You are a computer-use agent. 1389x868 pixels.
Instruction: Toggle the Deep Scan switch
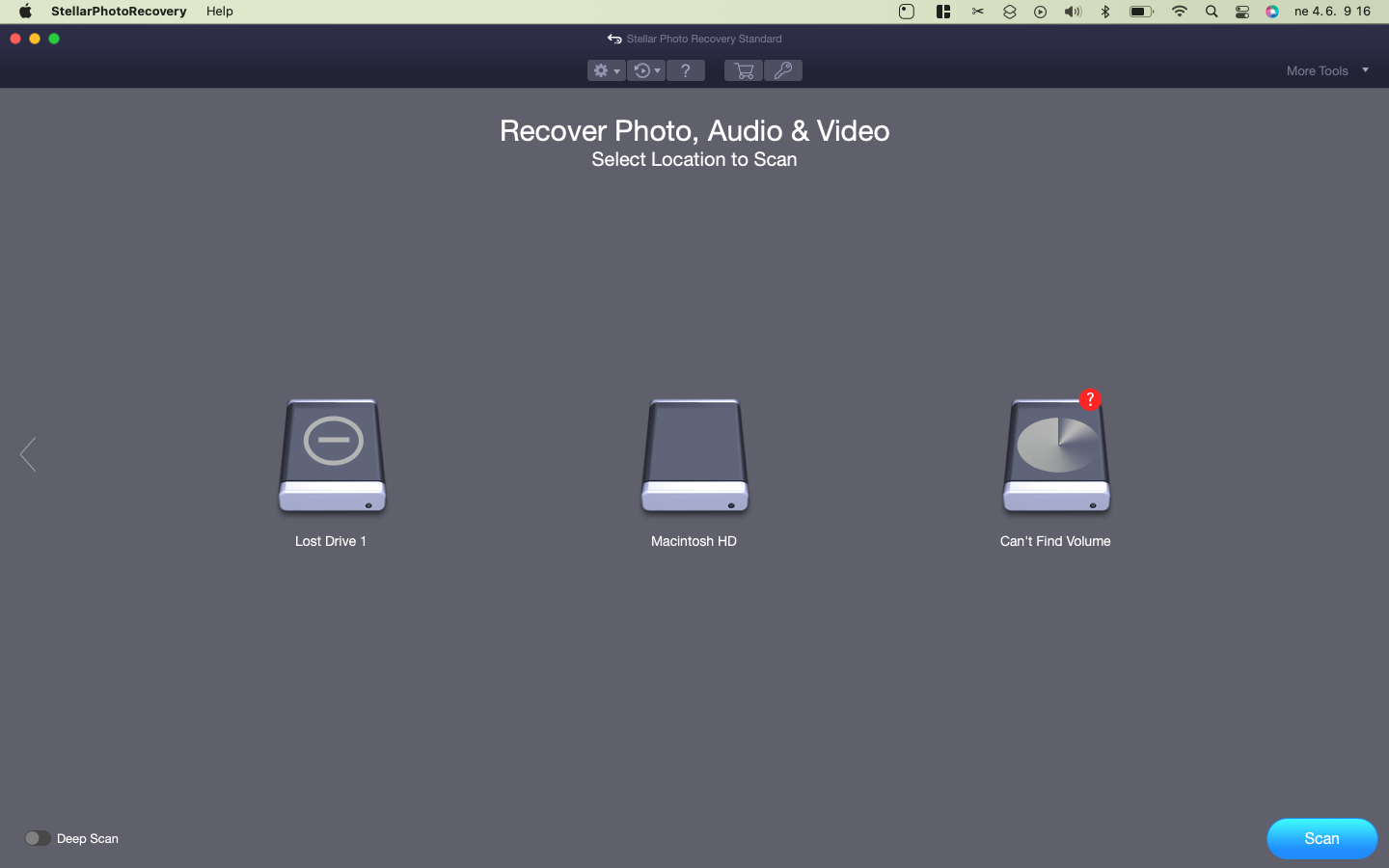pyautogui.click(x=38, y=838)
